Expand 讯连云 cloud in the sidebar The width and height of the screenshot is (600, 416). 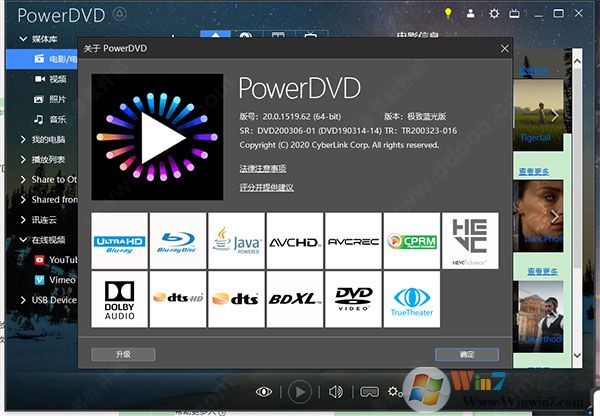pyautogui.click(x=23, y=220)
